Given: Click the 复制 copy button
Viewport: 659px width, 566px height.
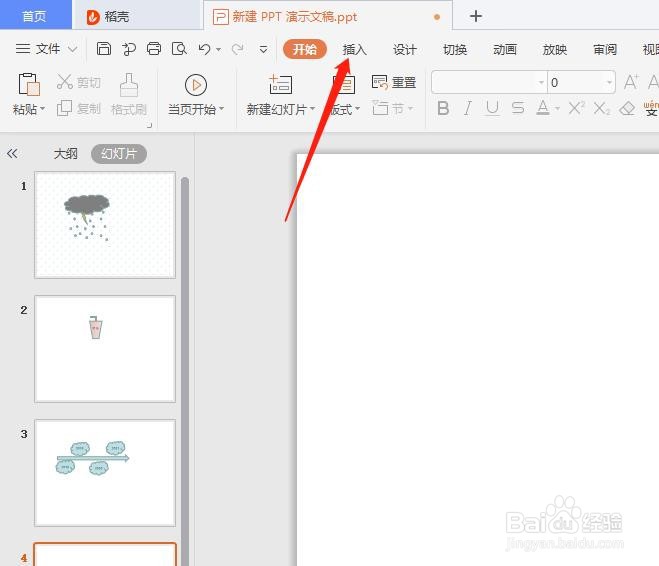Looking at the screenshot, I should click(79, 109).
